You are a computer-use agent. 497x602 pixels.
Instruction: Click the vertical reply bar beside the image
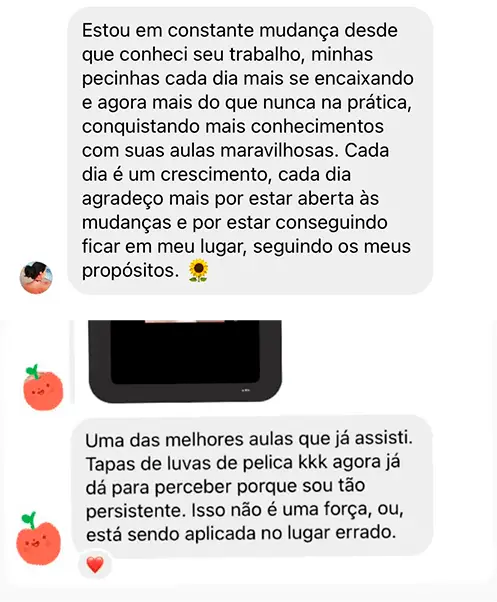(x=72, y=361)
